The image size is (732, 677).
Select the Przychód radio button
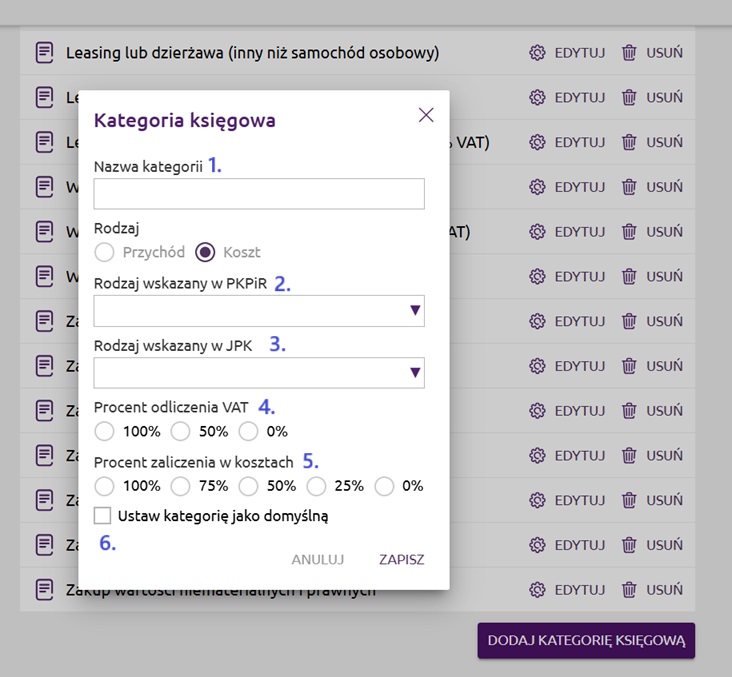pos(104,252)
